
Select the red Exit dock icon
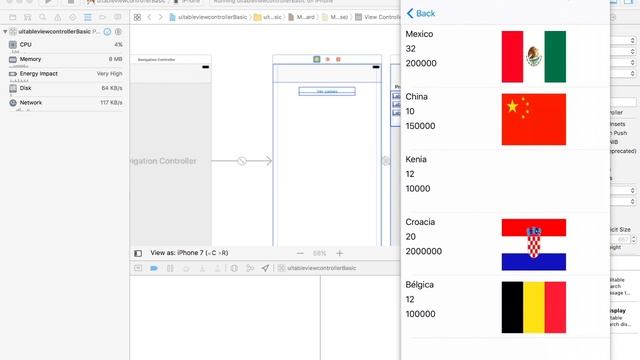[338, 59]
